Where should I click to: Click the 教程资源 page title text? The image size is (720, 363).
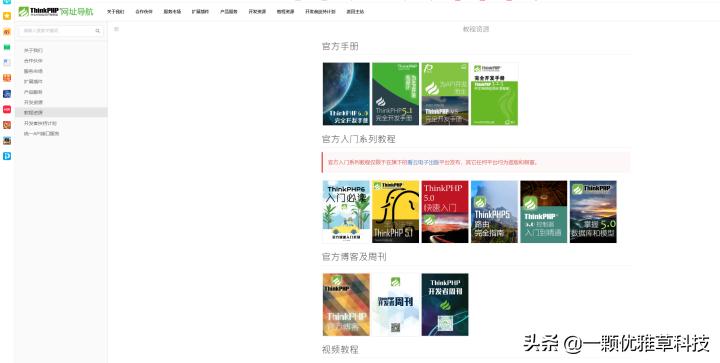pos(476,29)
